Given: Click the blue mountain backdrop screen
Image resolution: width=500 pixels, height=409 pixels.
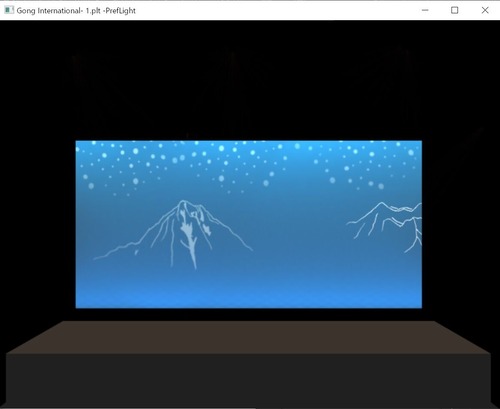Looking at the screenshot, I should point(249,224).
